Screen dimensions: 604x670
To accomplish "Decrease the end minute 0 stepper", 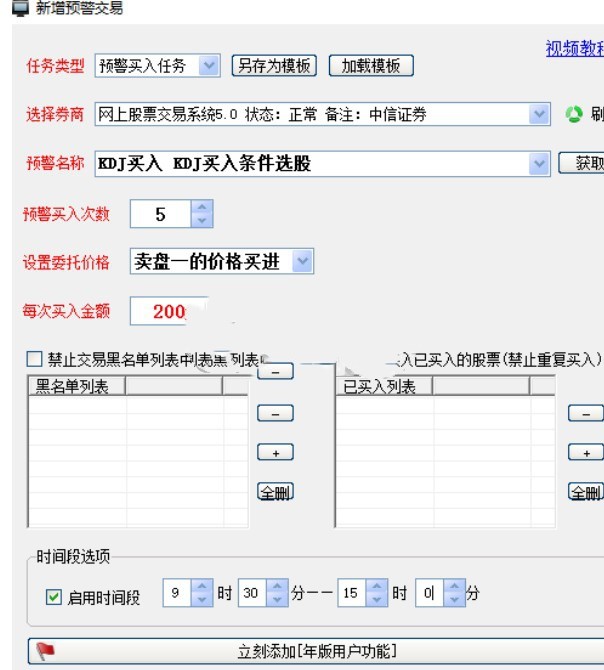I will [454, 599].
